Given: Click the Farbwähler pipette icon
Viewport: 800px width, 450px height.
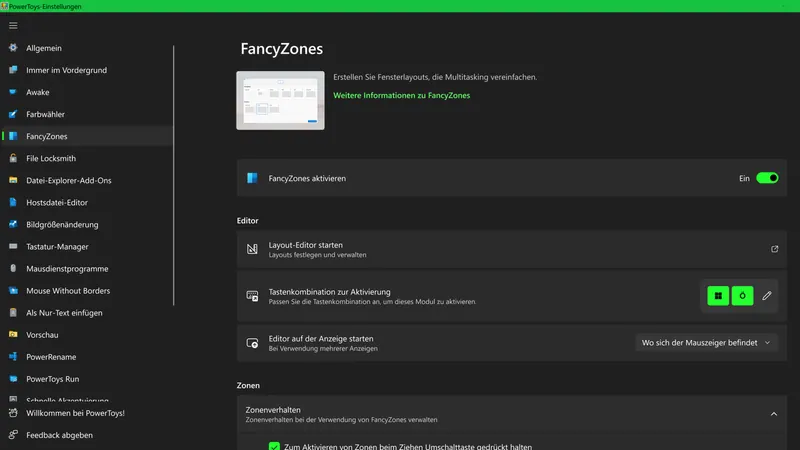Looking at the screenshot, I should tap(13, 114).
